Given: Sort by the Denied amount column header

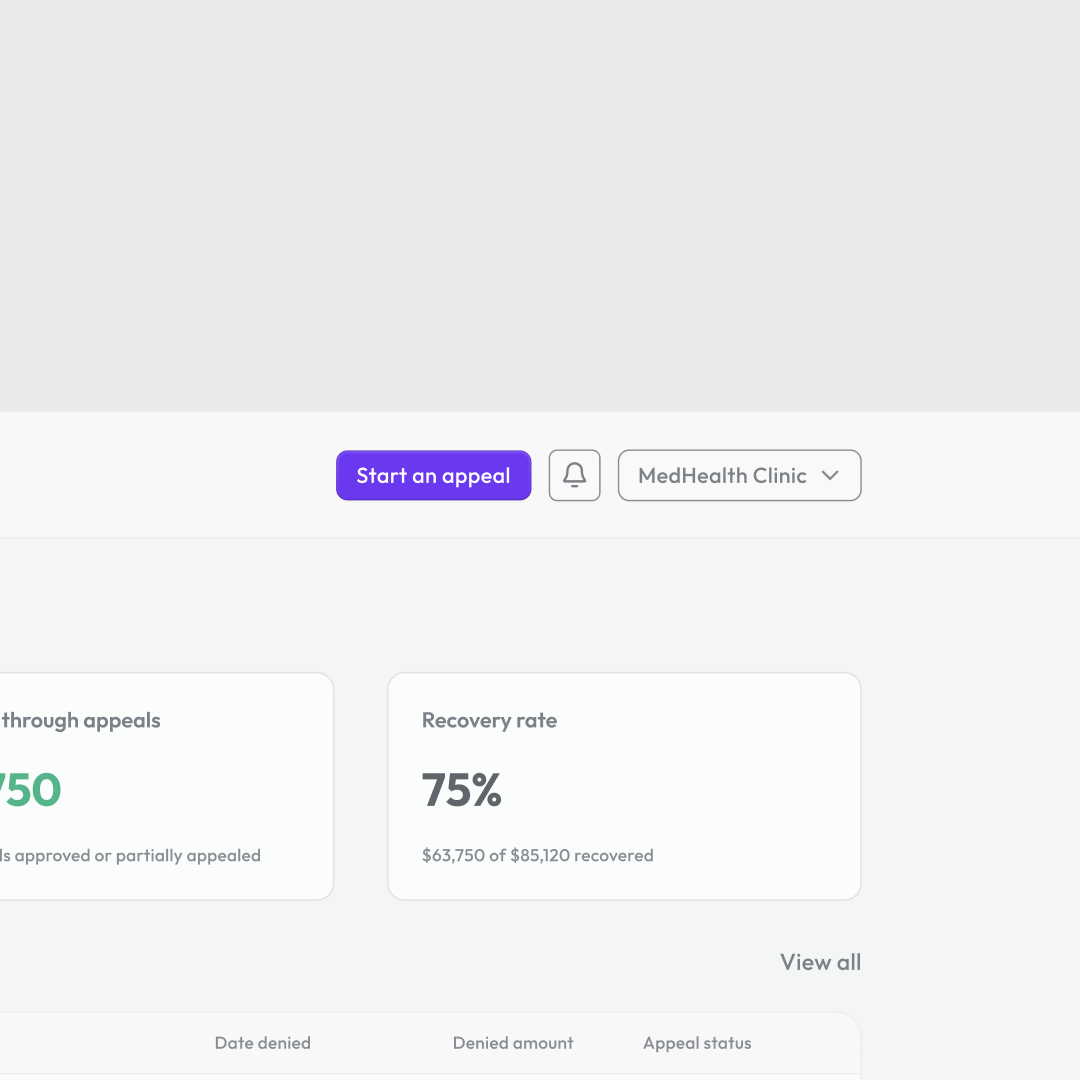Looking at the screenshot, I should pyautogui.click(x=512, y=1043).
